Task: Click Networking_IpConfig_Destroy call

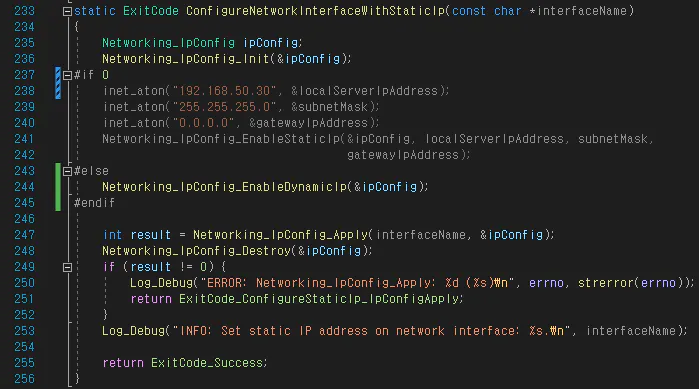Action: (x=196, y=251)
